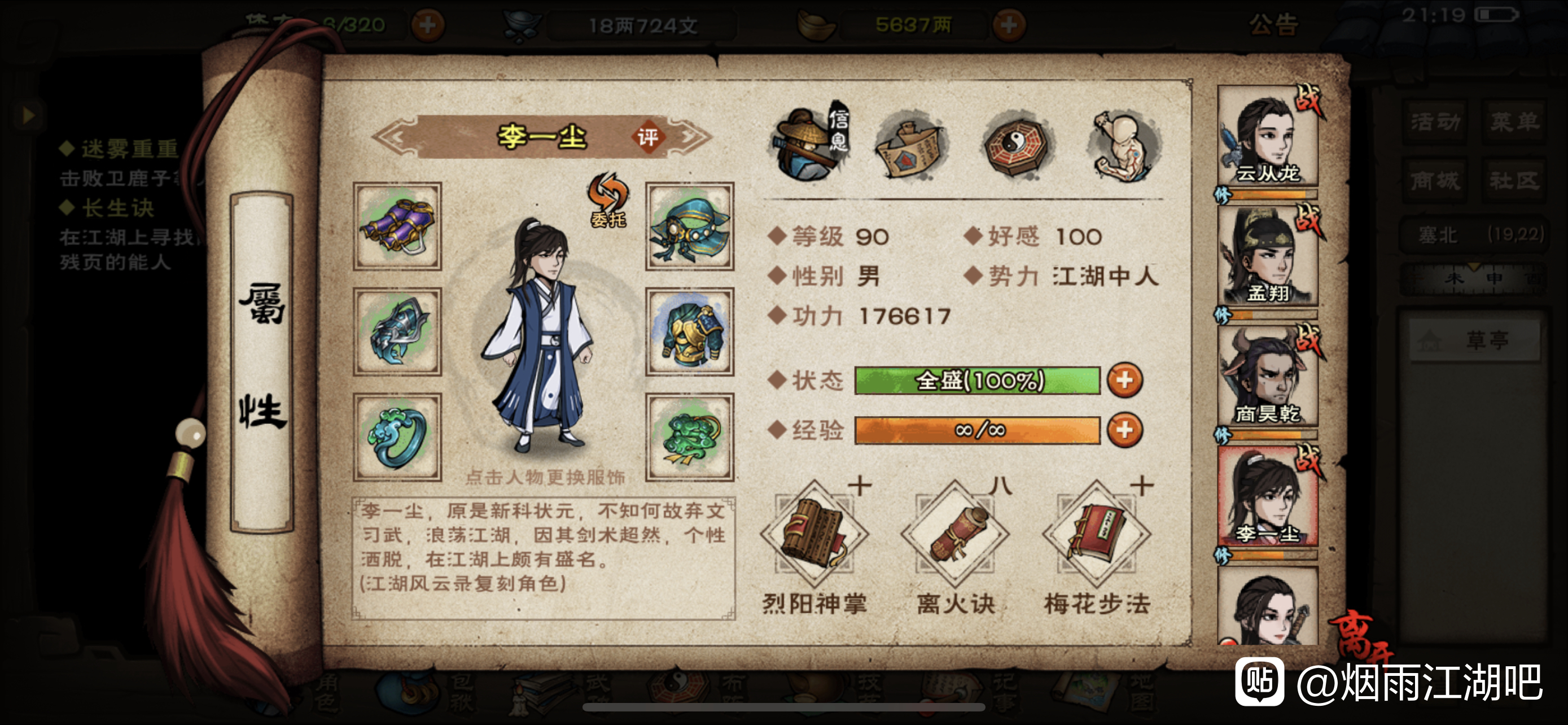Click the 评 review button
Viewport: 1568px width, 725px height.
click(x=647, y=137)
